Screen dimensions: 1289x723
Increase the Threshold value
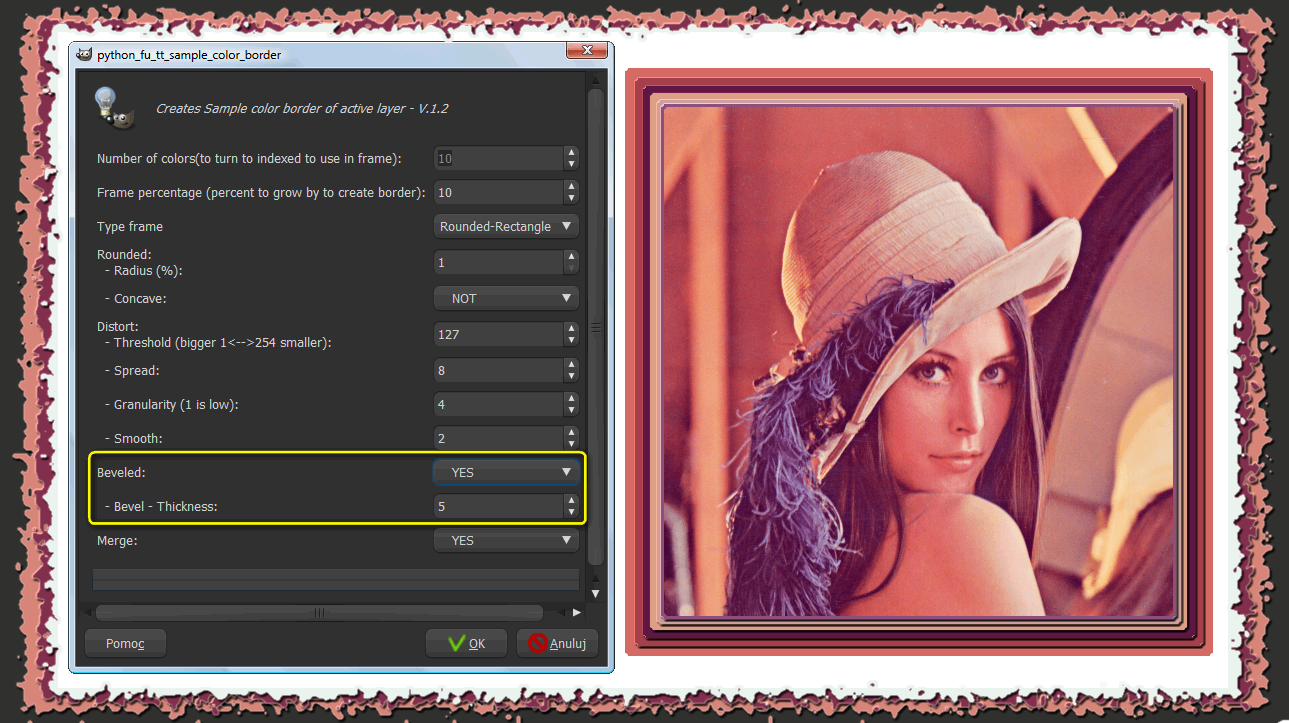click(571, 329)
